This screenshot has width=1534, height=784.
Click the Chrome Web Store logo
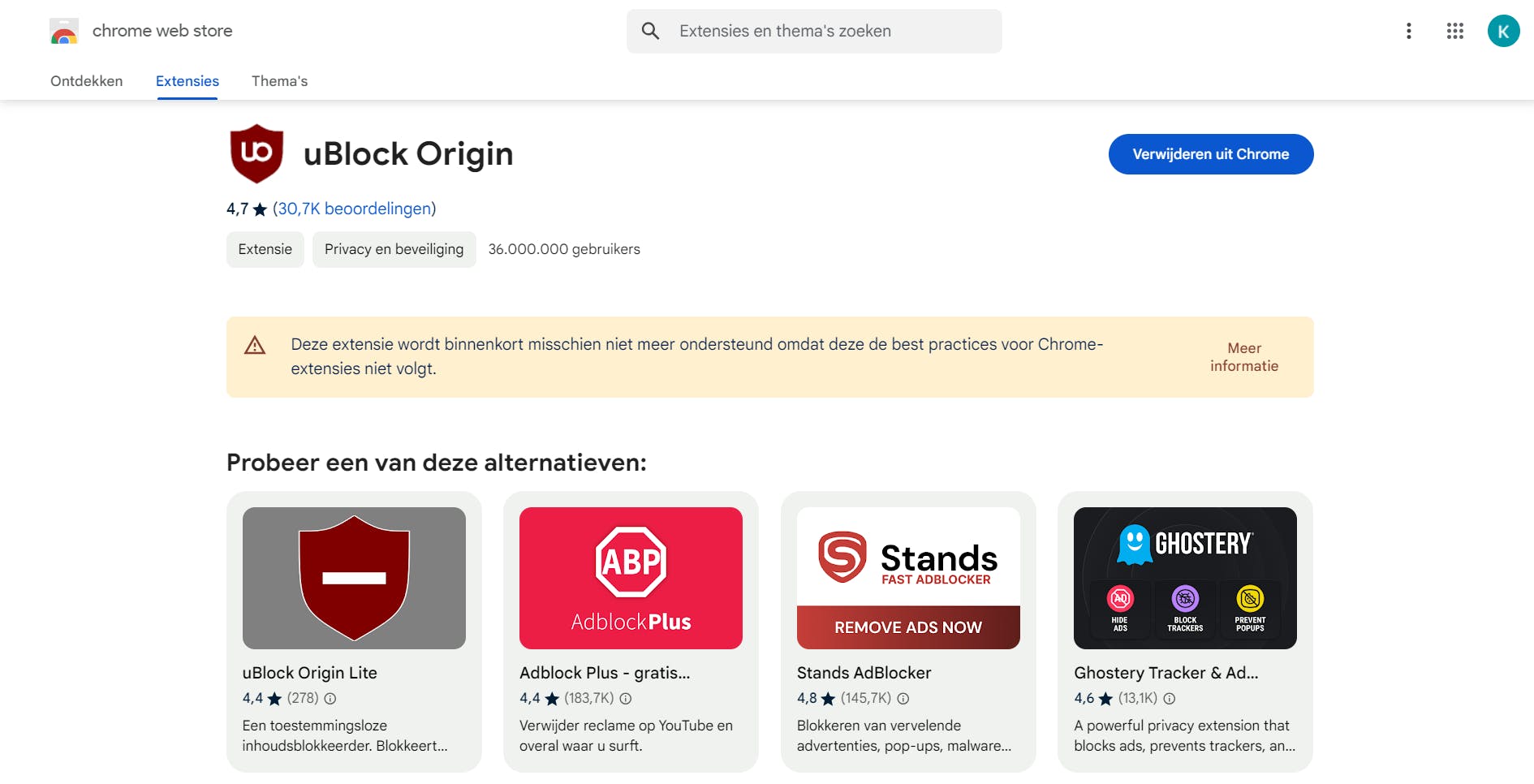point(64,31)
